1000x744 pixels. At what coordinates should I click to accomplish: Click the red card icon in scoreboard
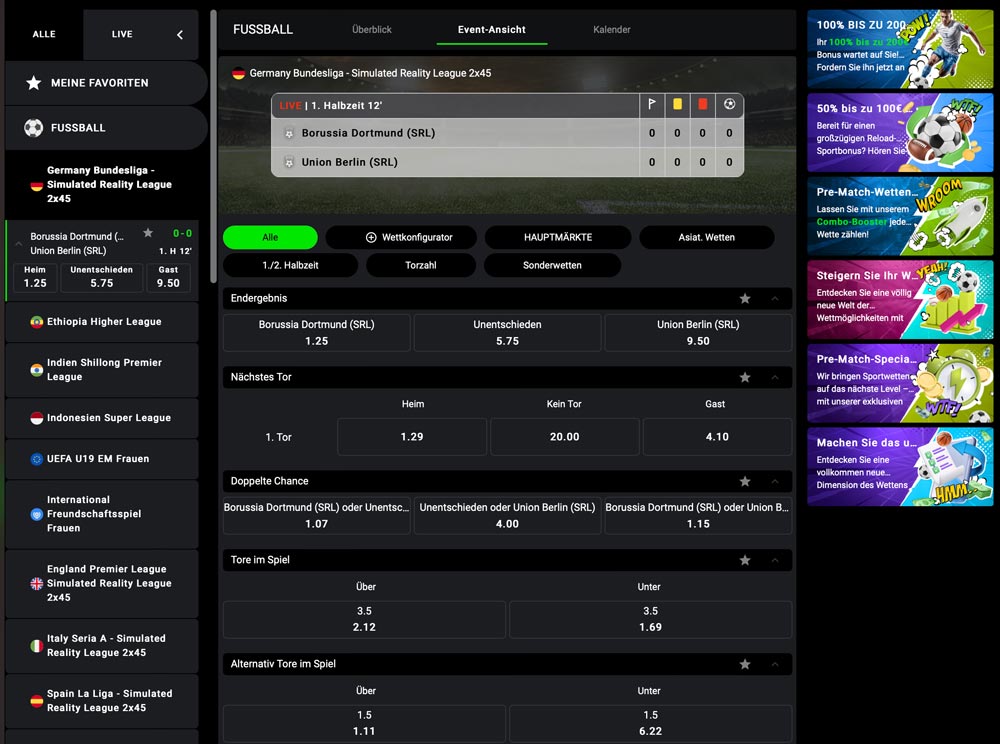pyautogui.click(x=702, y=104)
